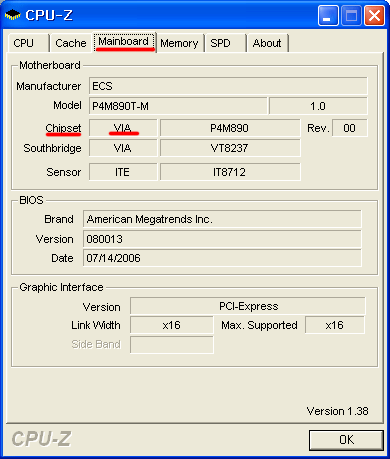Image resolution: width=390 pixels, height=459 pixels.
Task: Click the OK button
Action: (x=346, y=440)
